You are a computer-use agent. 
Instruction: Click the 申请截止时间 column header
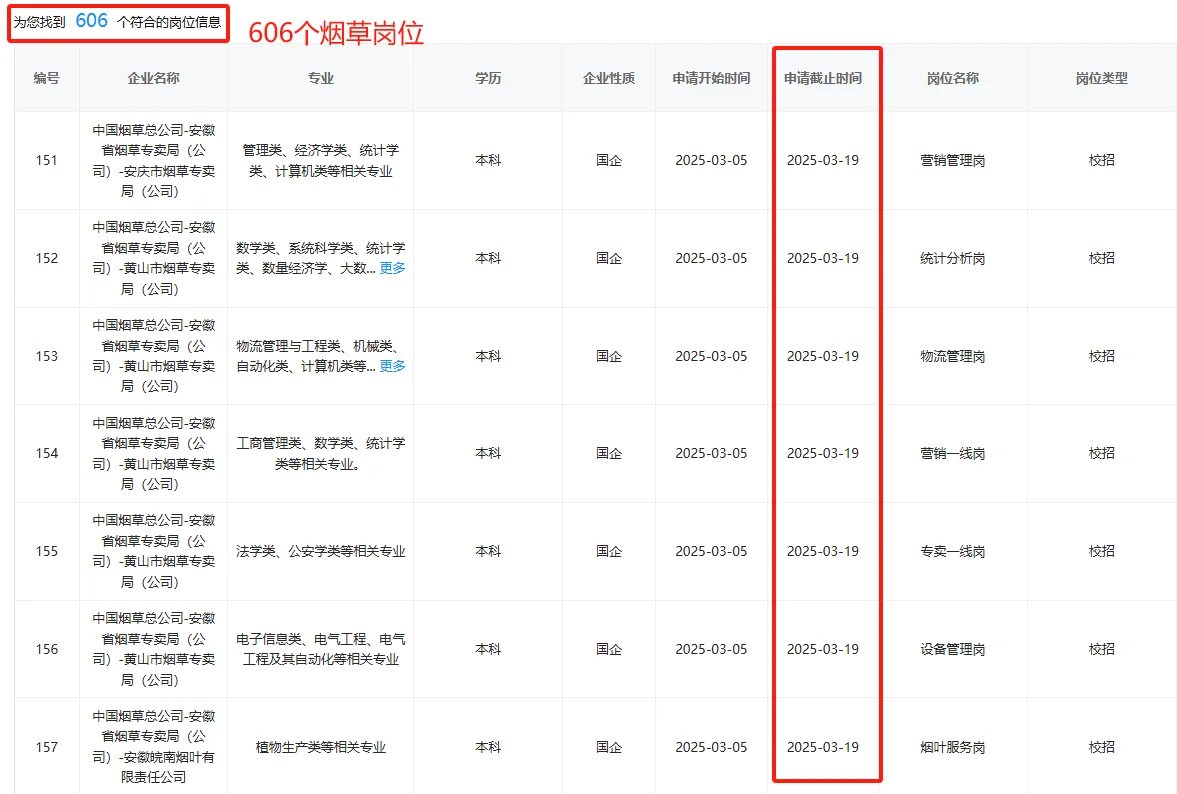pyautogui.click(x=823, y=78)
